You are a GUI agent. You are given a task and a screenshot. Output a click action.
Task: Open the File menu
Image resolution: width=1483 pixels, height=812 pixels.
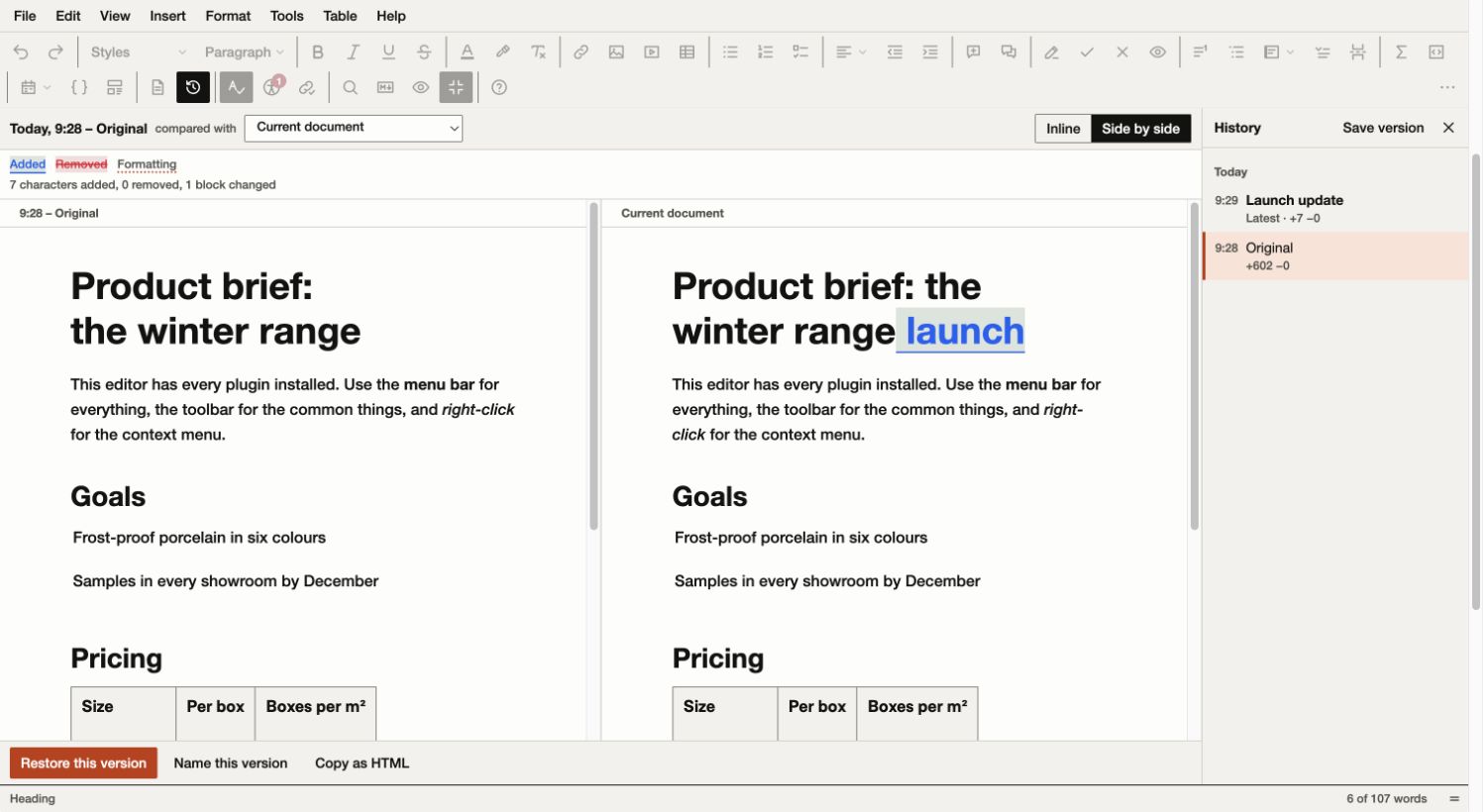25,16
